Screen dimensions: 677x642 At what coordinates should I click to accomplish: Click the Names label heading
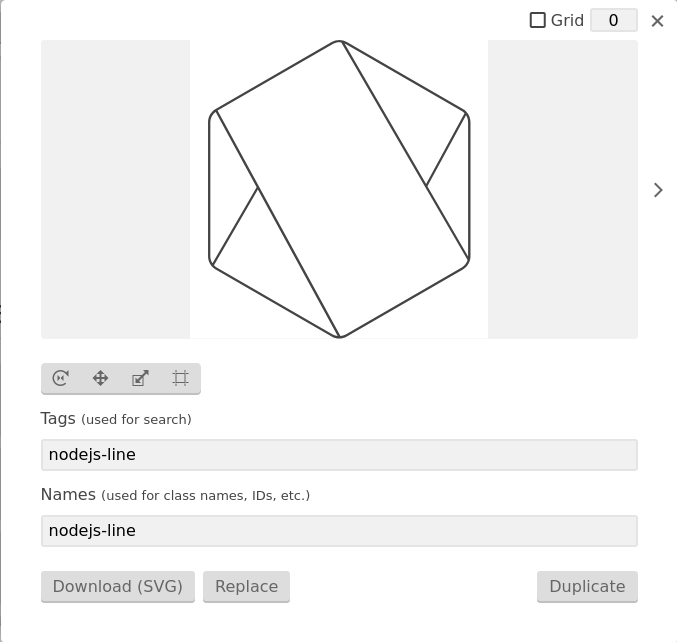coord(68,494)
